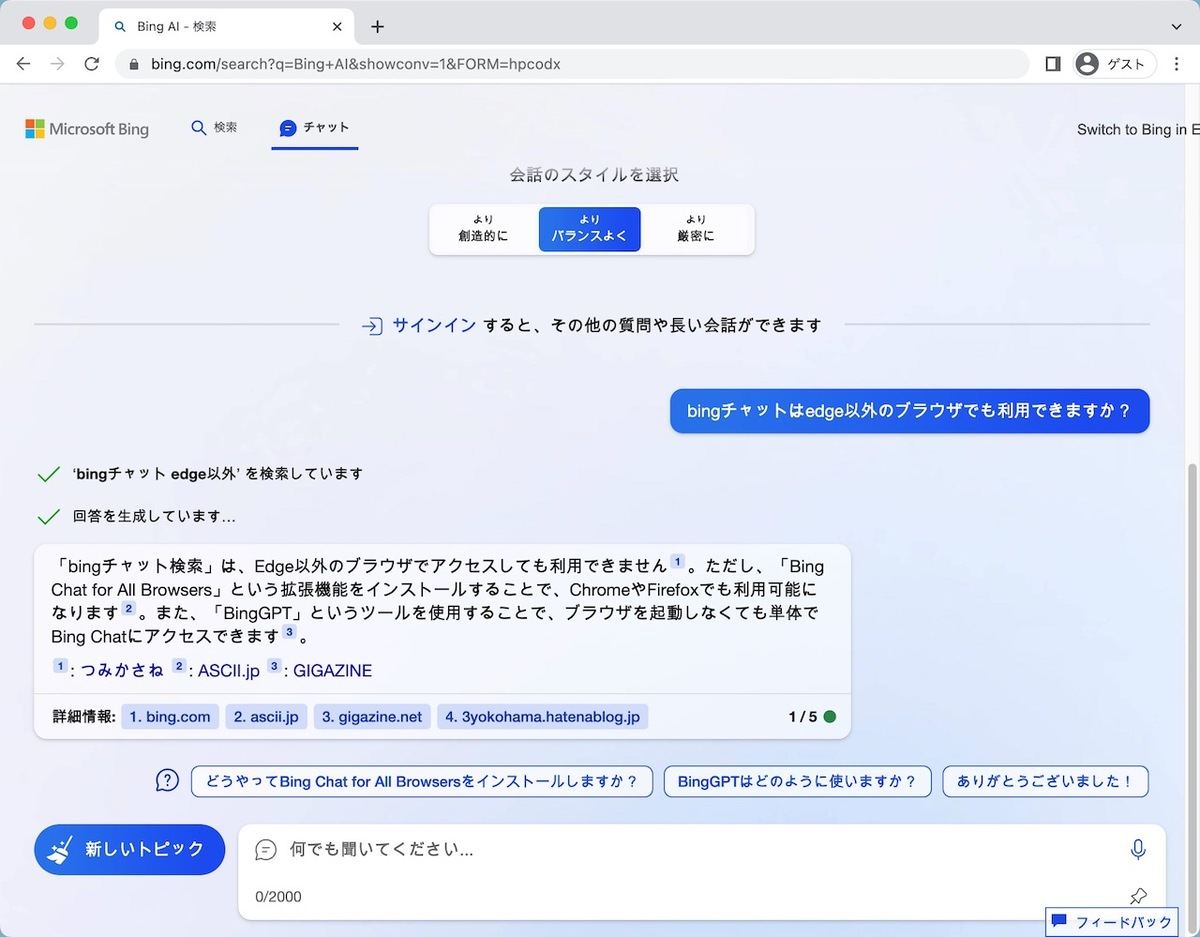Choose より厳密に conversation style
The height and width of the screenshot is (937, 1200).
pyautogui.click(x=696, y=229)
